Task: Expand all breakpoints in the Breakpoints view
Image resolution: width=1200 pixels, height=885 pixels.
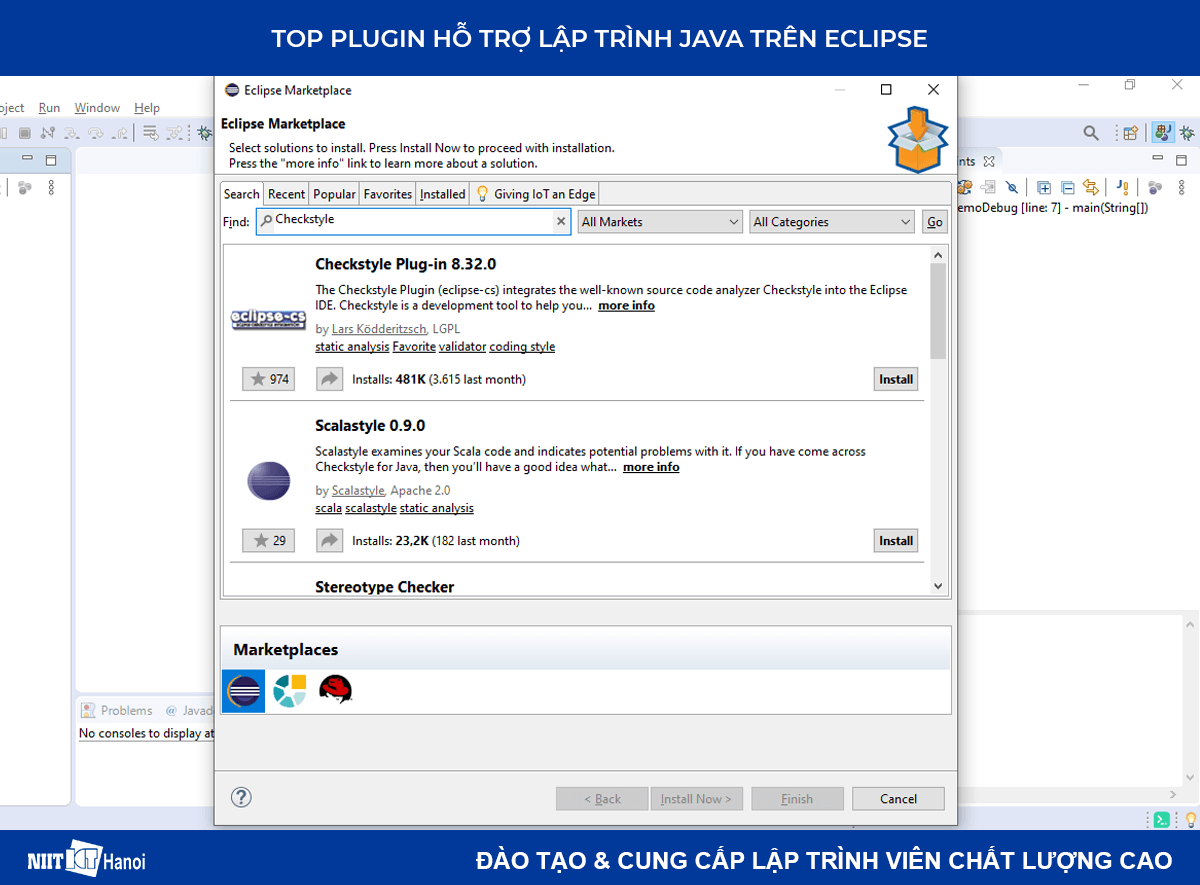Action: 1043,187
